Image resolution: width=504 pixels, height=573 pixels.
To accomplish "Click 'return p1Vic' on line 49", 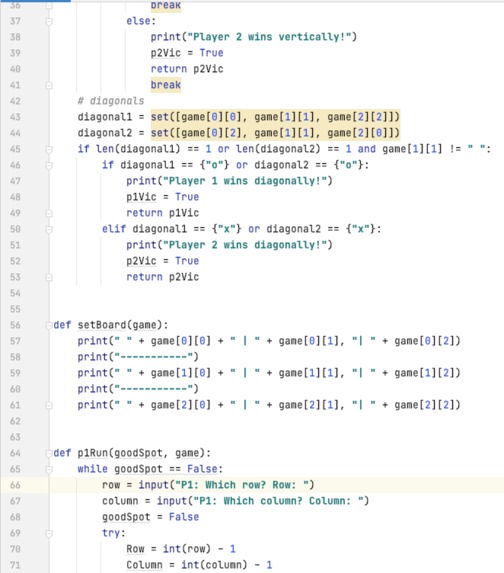I will point(163,213).
